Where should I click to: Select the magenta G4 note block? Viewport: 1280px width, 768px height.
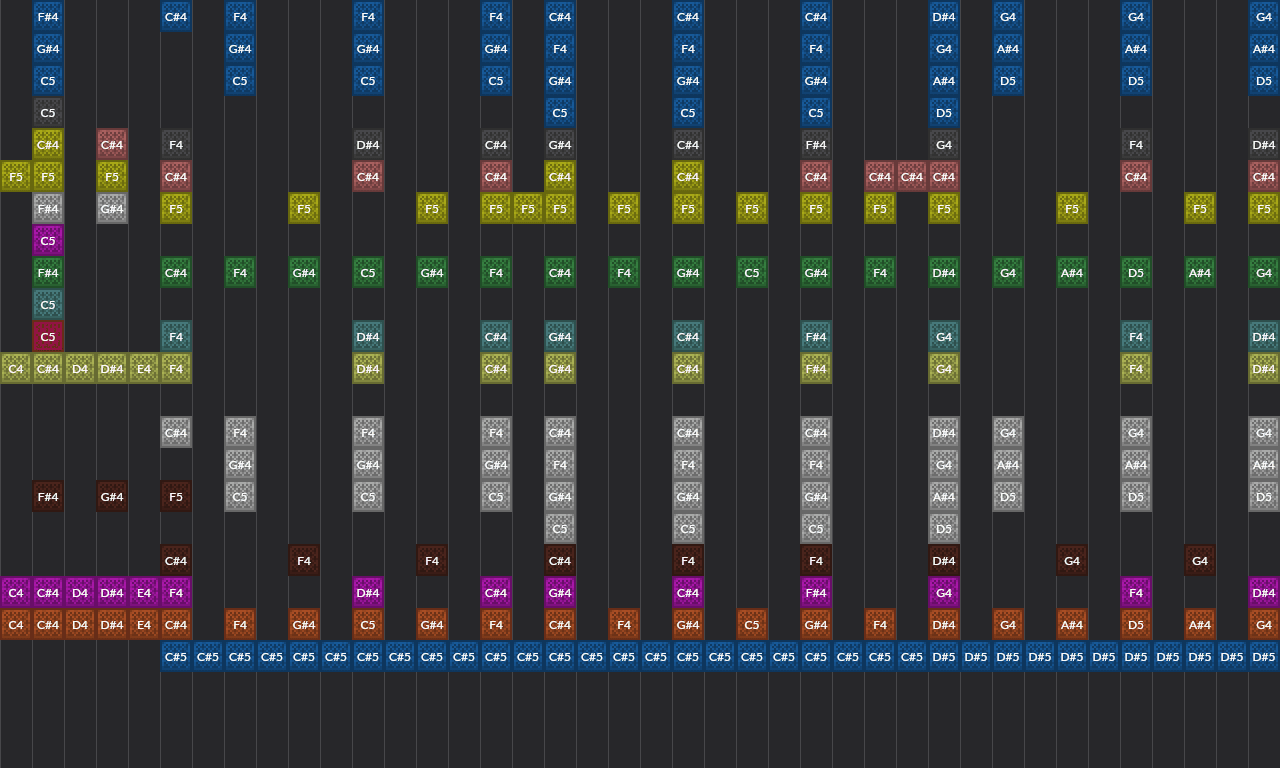point(944,593)
